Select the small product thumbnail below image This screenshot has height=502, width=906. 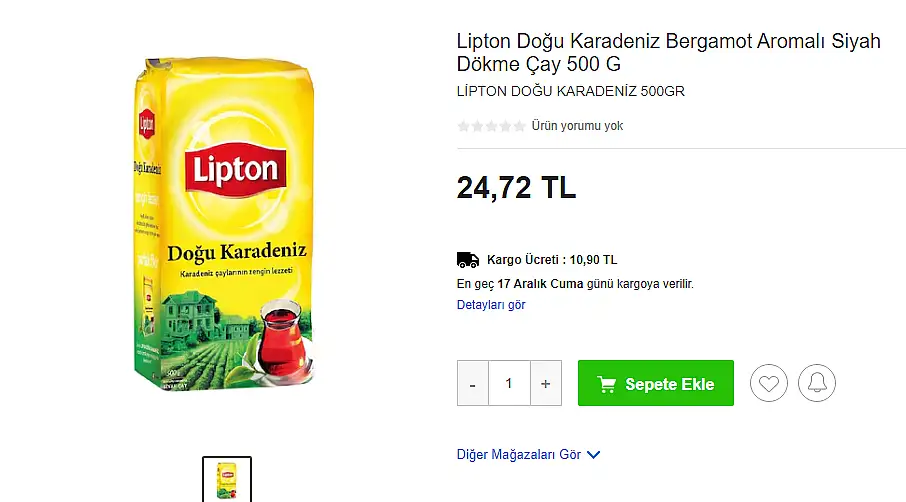226,479
